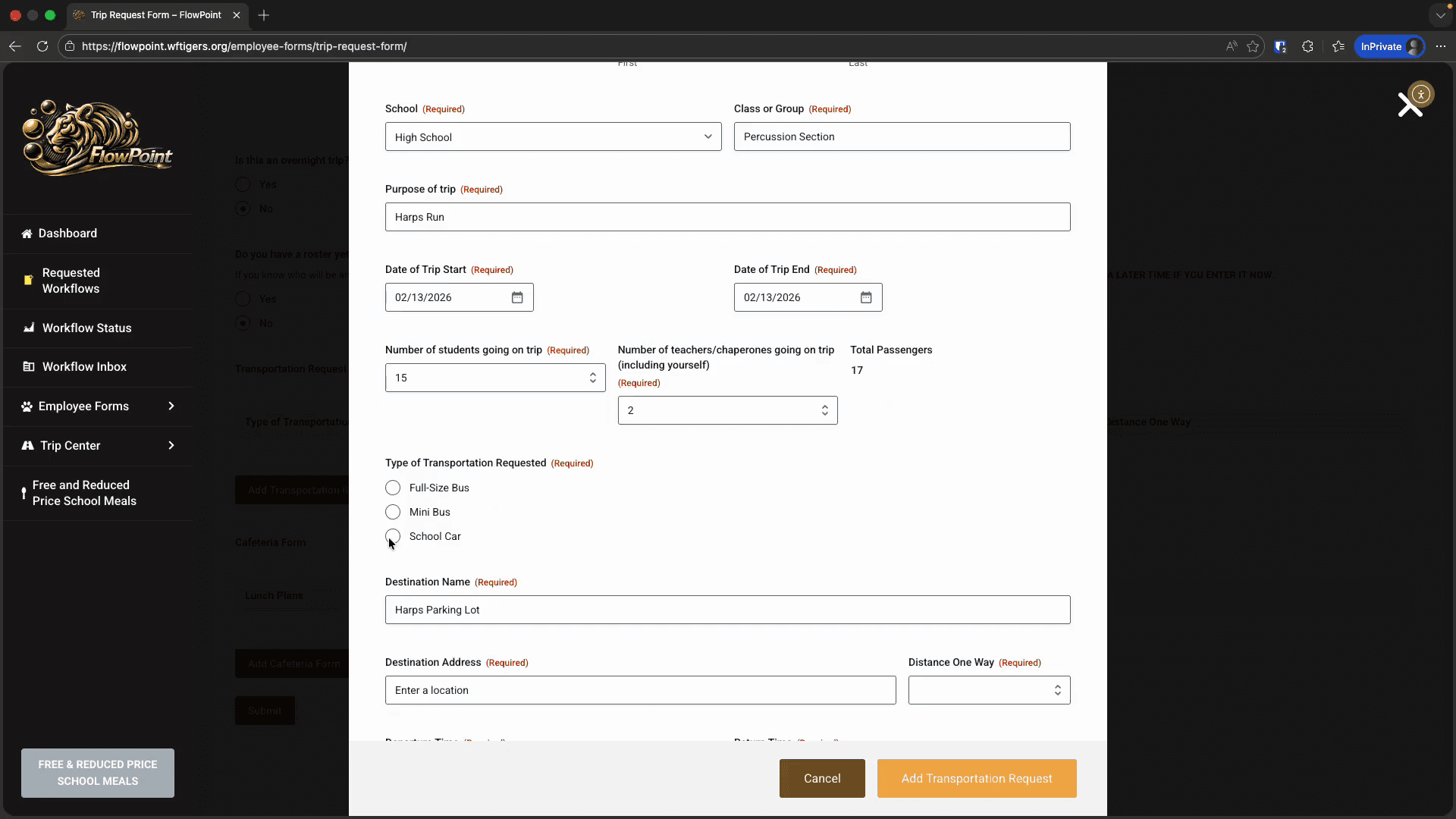Image resolution: width=1456 pixels, height=819 pixels.
Task: Select School Car transportation
Action: pyautogui.click(x=393, y=536)
